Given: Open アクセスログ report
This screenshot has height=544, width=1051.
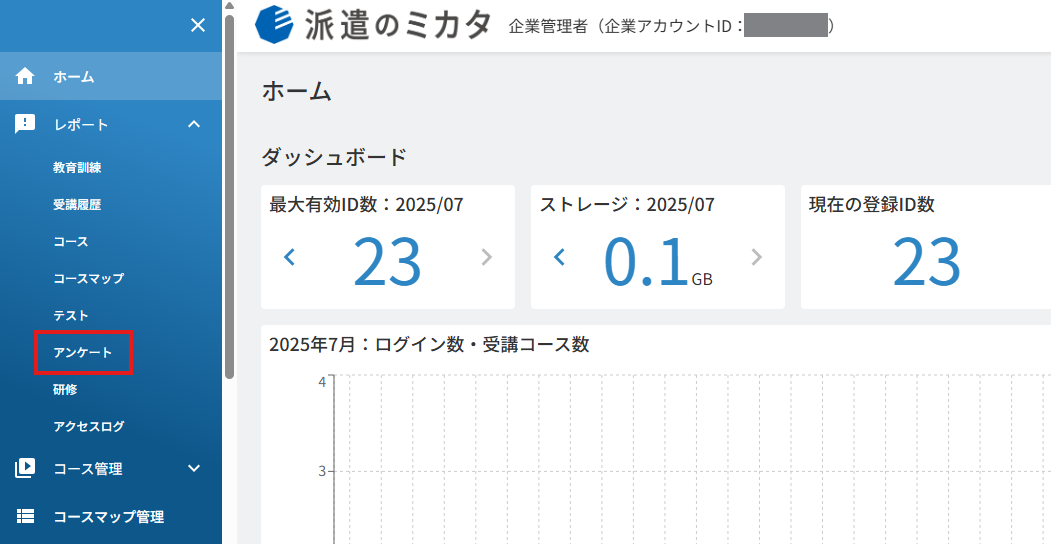Looking at the screenshot, I should coord(88,426).
